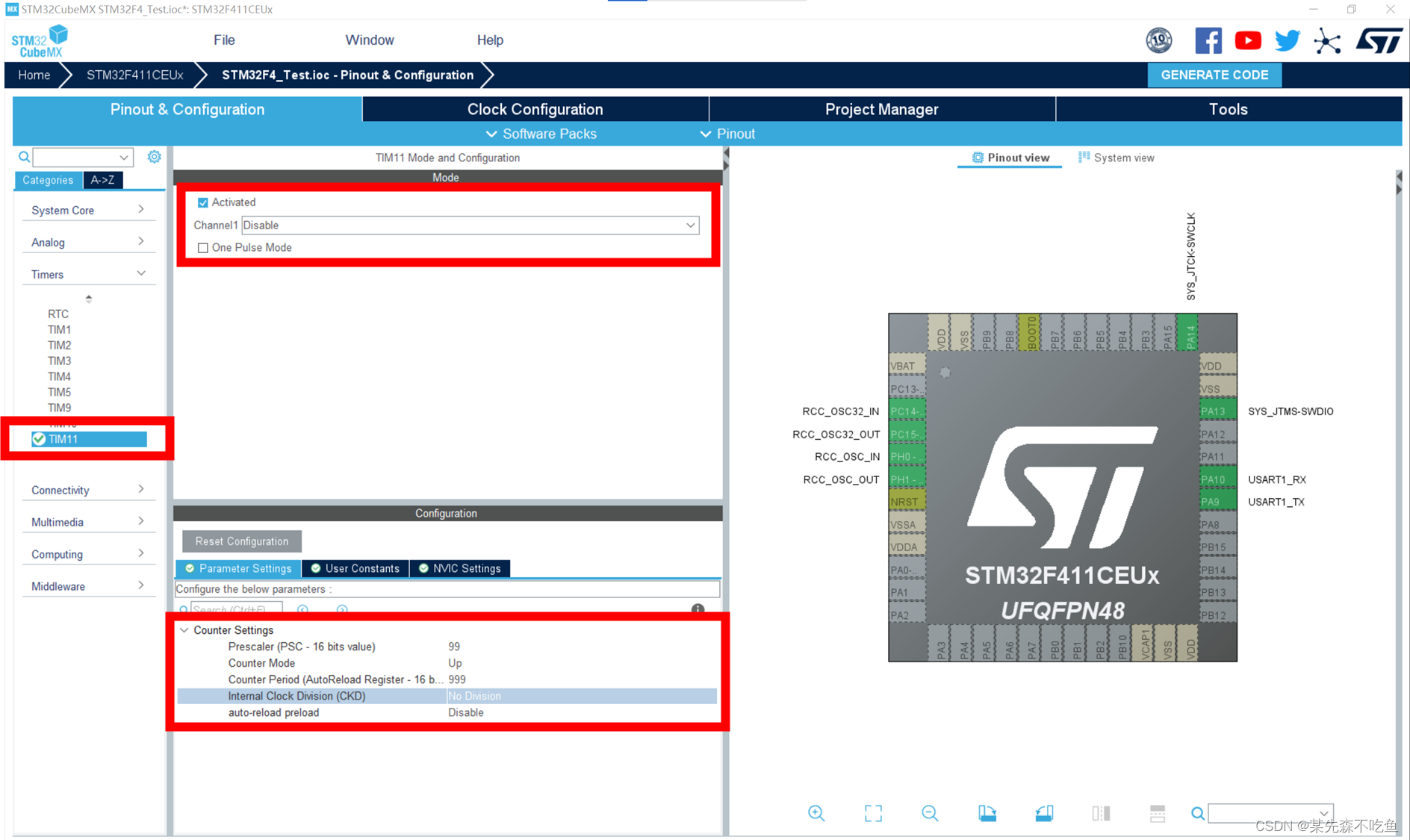Open the Twitter bird icon link
Image resolution: width=1410 pixels, height=840 pixels.
1288,40
